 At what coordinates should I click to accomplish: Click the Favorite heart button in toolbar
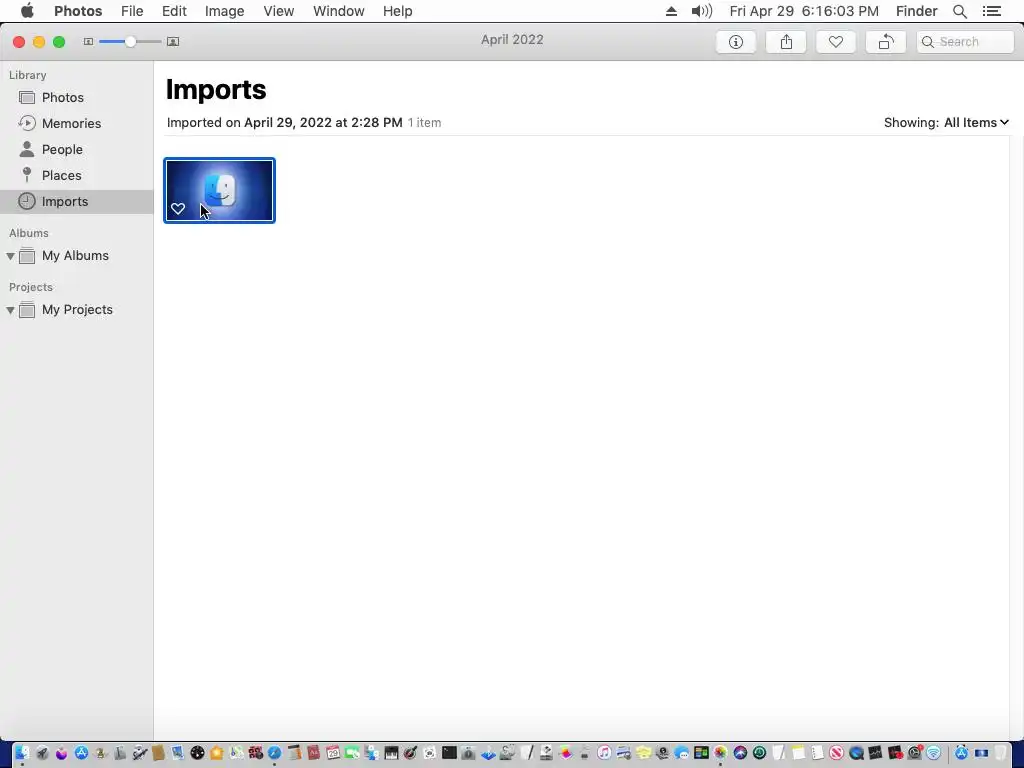pyautogui.click(x=836, y=42)
